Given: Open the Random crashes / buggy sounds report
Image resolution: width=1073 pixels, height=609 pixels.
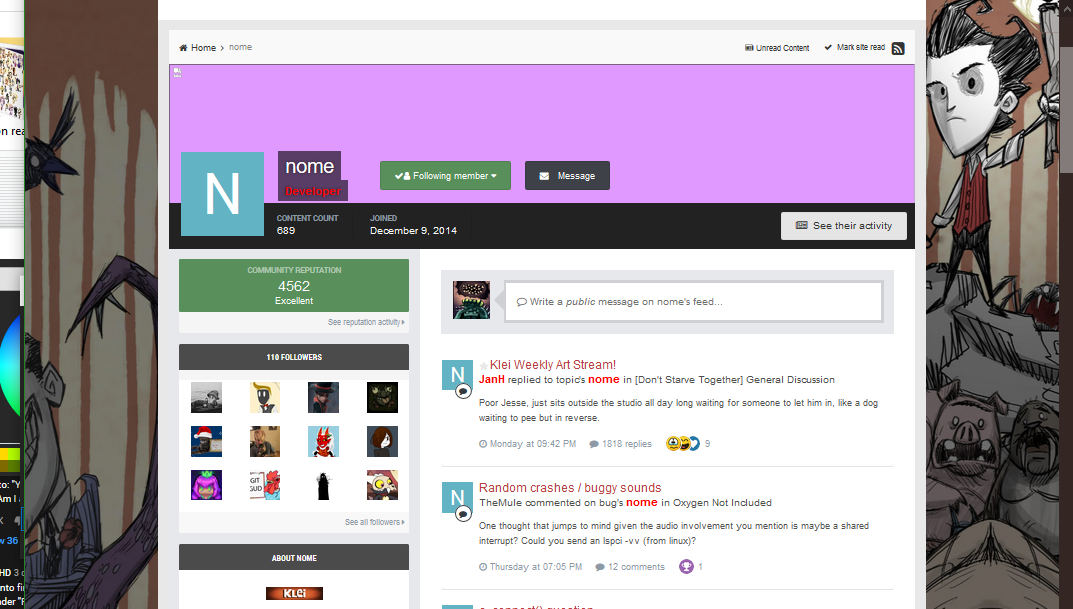Looking at the screenshot, I should (x=570, y=488).
